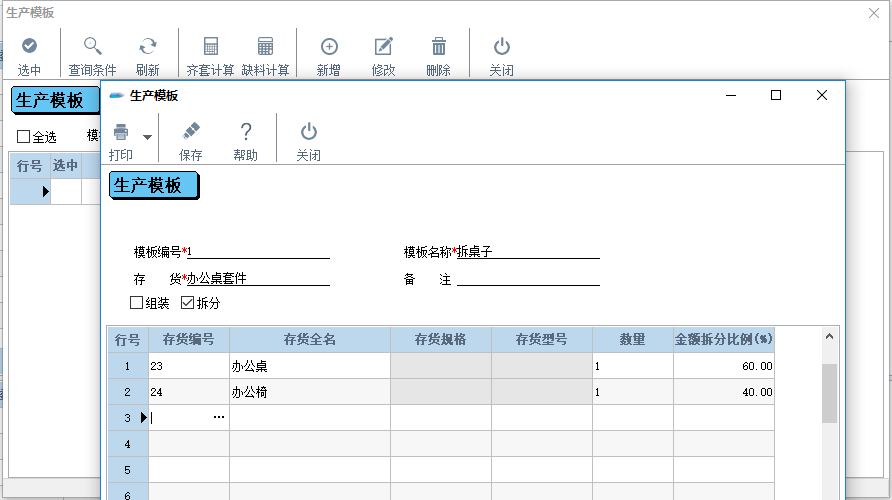
Task: Select row header 4 in the grid
Action: coord(128,444)
